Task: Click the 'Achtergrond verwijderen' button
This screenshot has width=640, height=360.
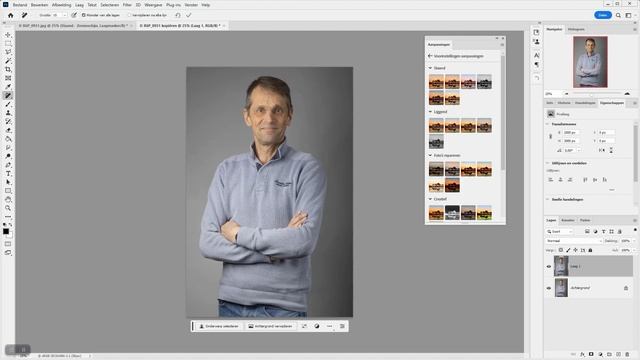Action: pyautogui.click(x=270, y=326)
